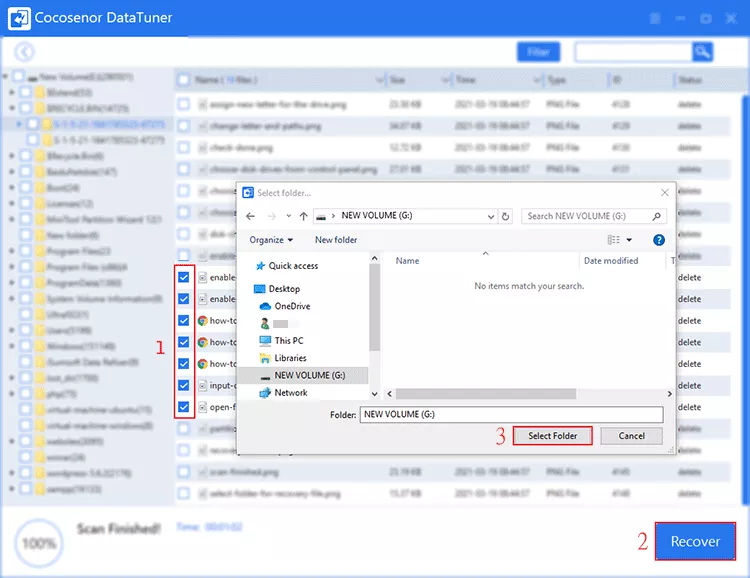Uncheck the open-f file checkbox
The image size is (750, 578).
pos(184,407)
